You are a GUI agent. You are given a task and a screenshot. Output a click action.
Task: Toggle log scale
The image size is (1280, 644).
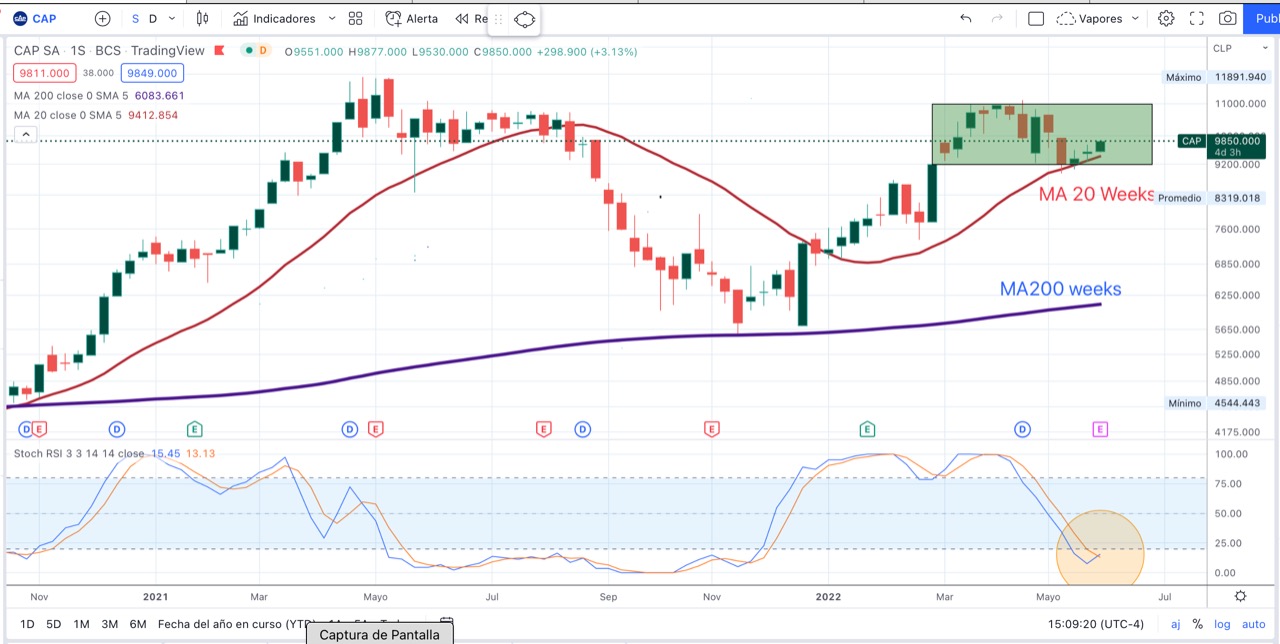click(1222, 624)
